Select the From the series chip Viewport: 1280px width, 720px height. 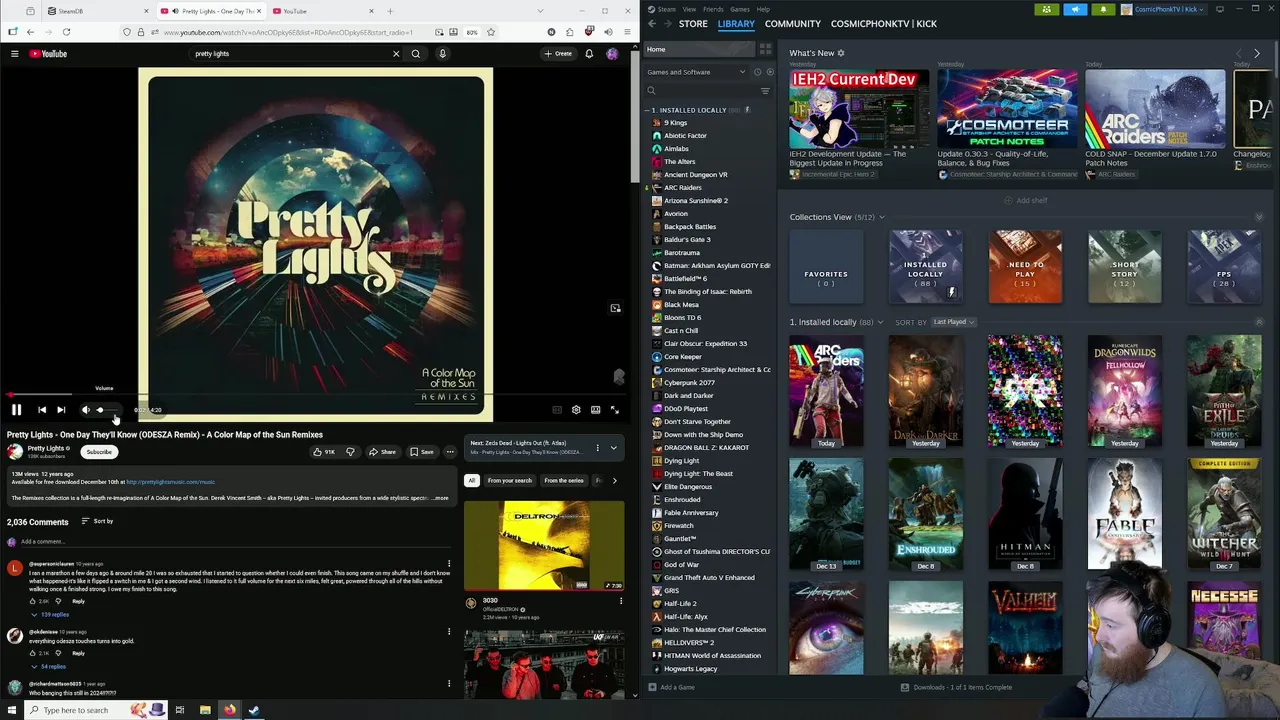564,481
